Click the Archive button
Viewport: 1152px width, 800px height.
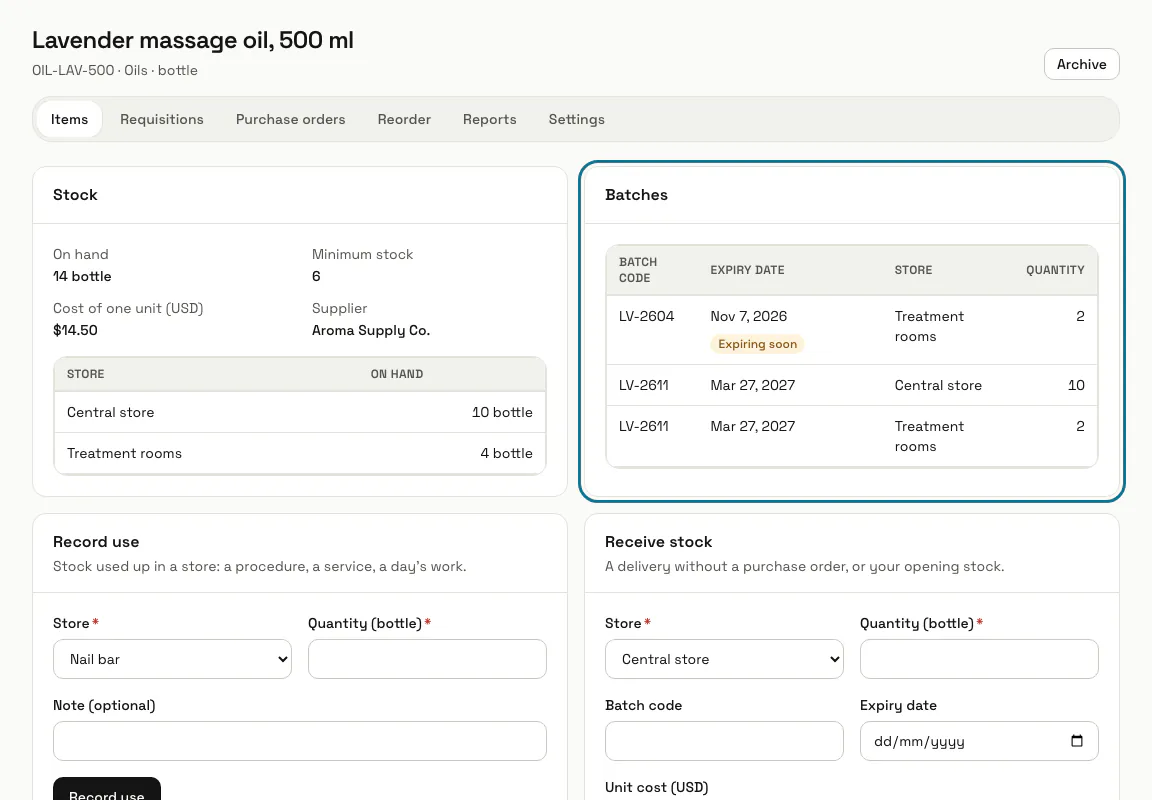tap(1081, 64)
